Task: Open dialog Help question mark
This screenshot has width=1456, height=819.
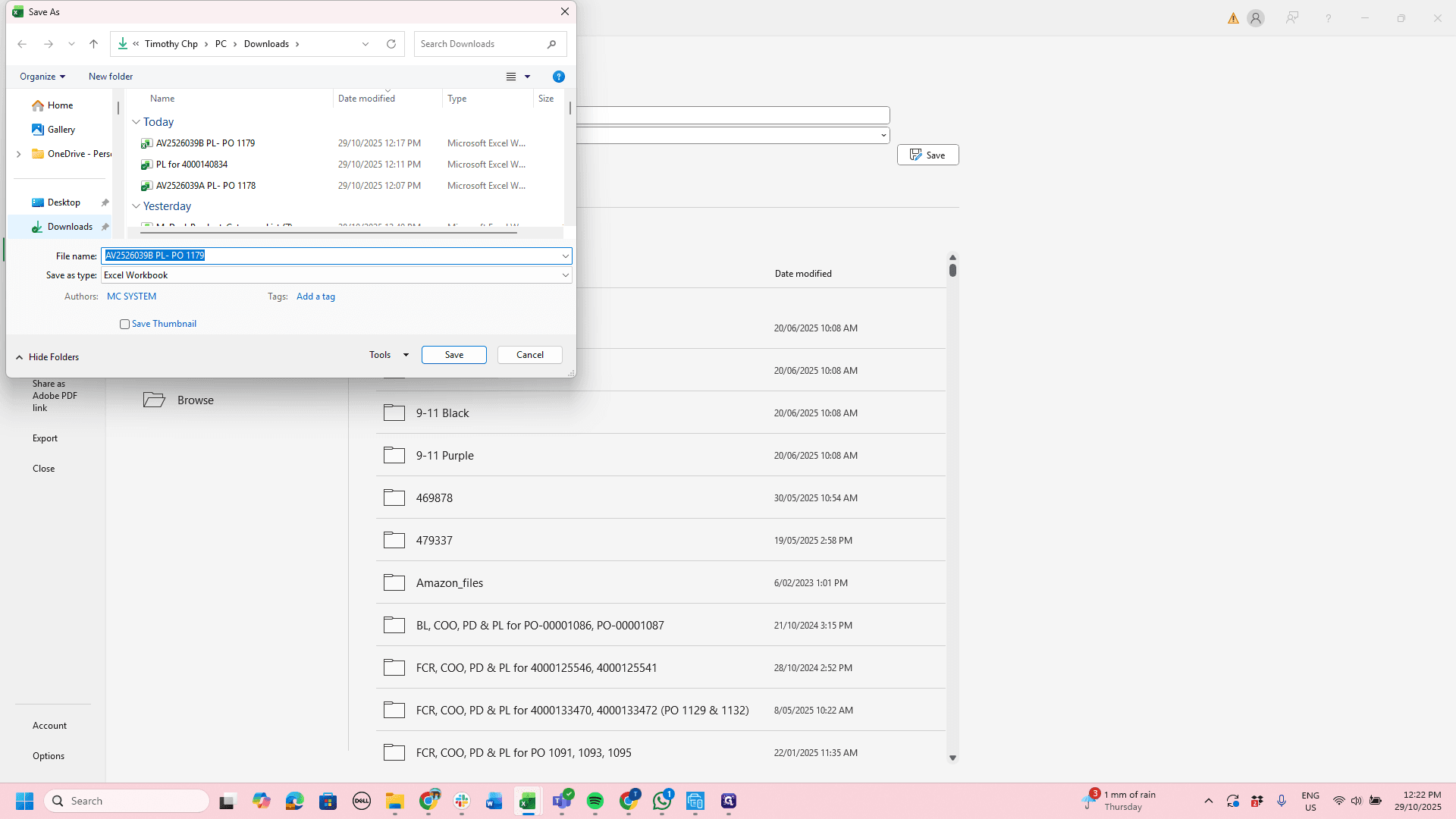Action: (559, 77)
